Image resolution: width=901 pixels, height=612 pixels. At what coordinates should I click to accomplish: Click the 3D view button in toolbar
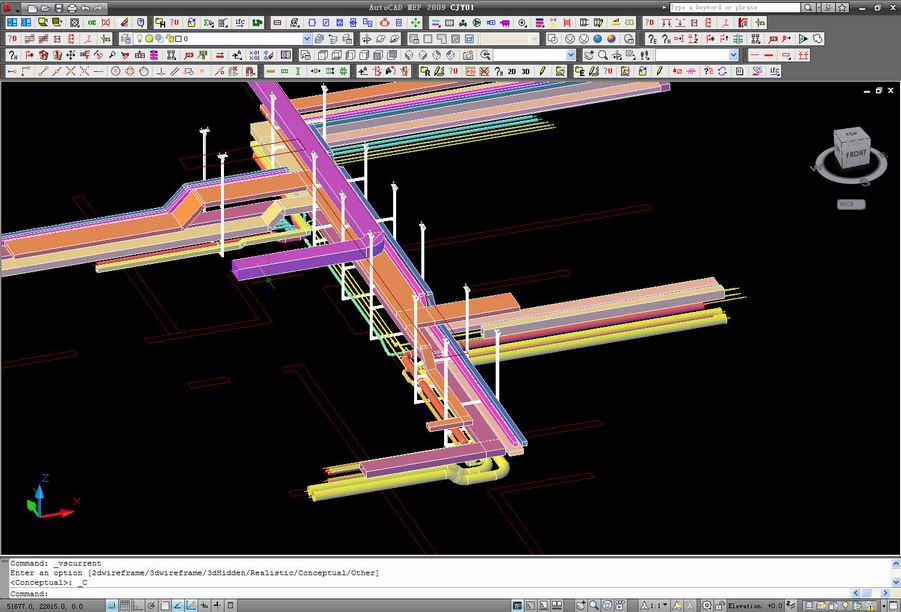pos(525,72)
